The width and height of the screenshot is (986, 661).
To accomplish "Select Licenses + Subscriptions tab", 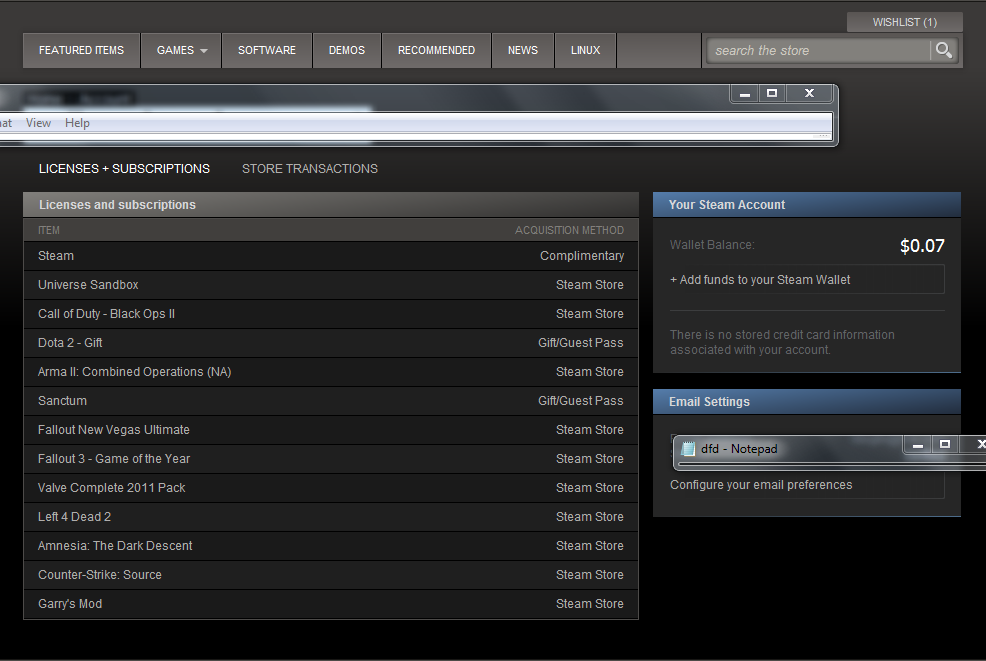I will coord(125,169).
